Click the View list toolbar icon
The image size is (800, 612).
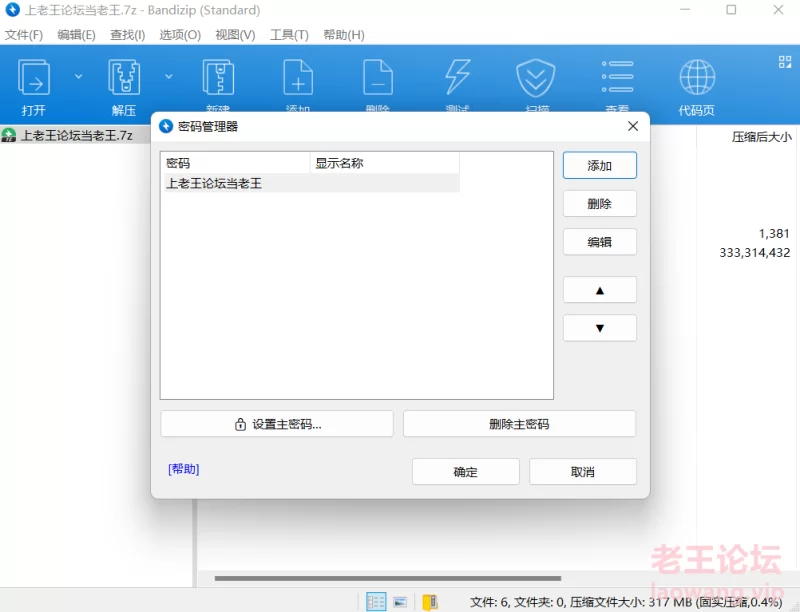(617, 76)
